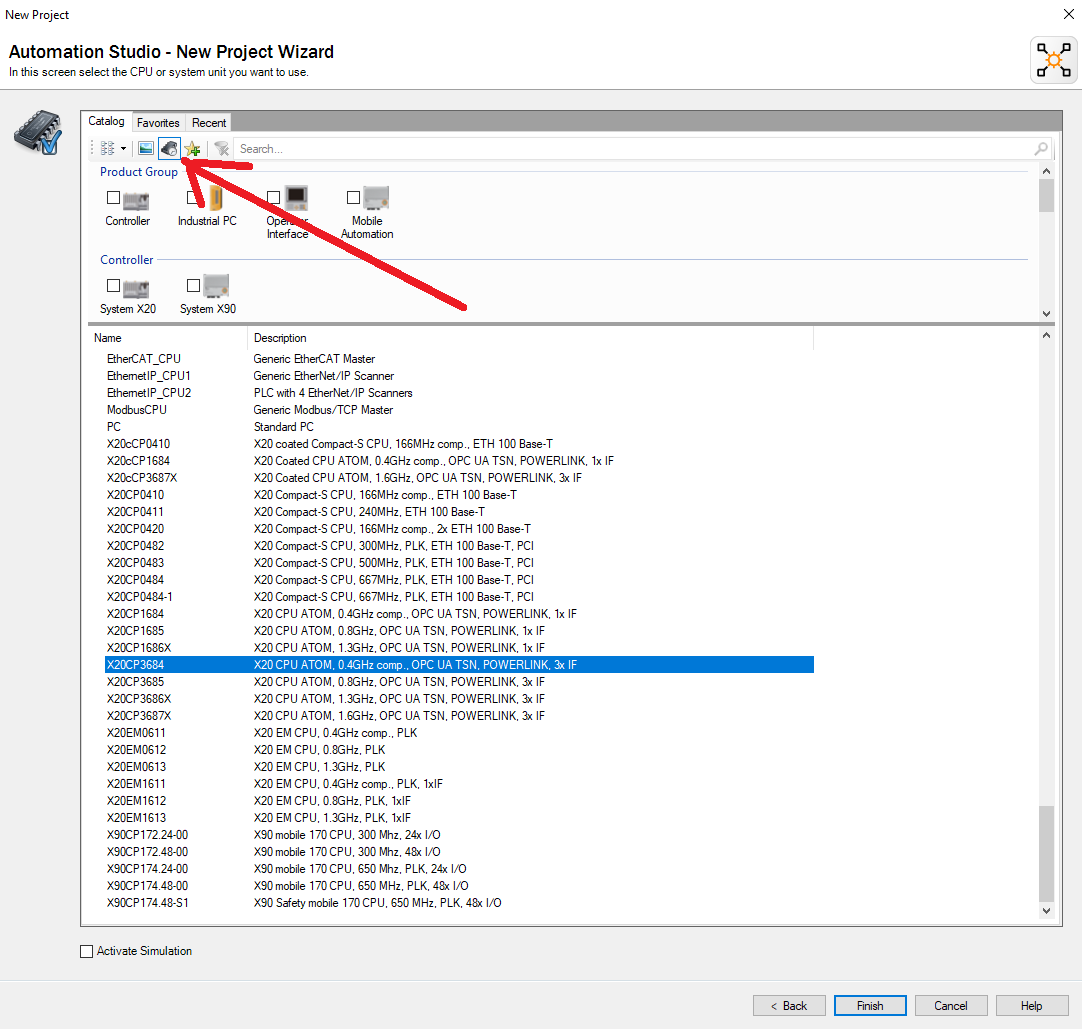Select the X90CP174.48-00 row
Image resolution: width=1082 pixels, height=1029 pixels.
click(460, 885)
